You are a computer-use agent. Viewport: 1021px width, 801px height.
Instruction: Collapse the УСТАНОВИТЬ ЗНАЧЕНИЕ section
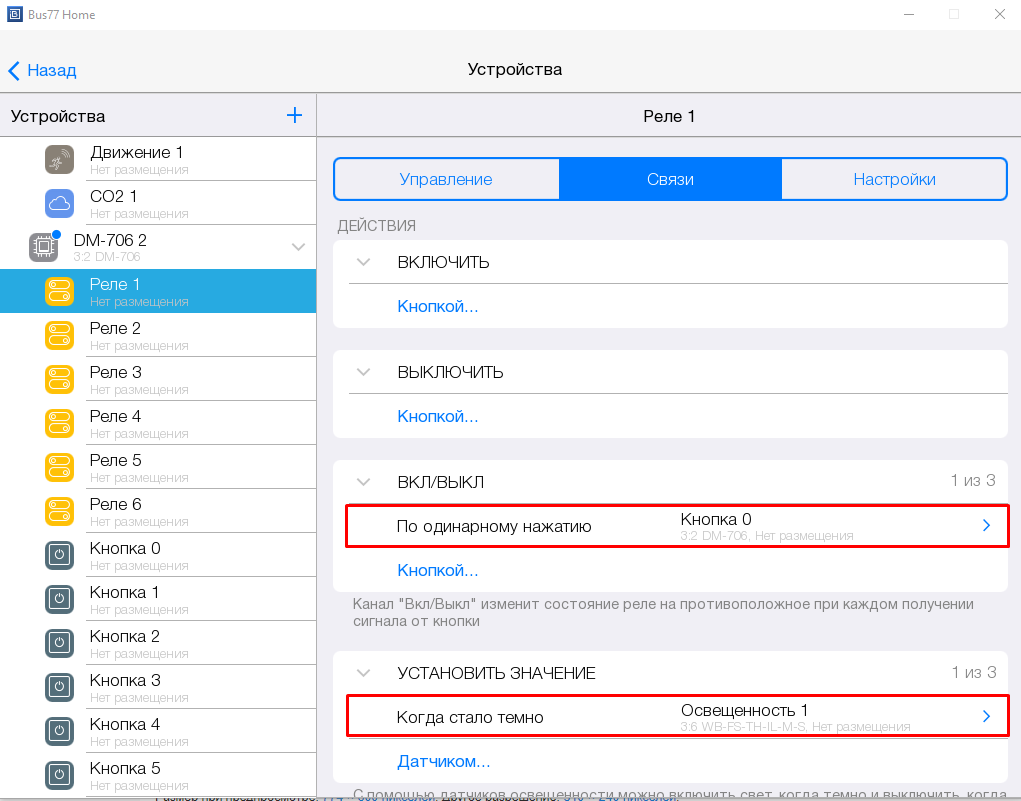(x=363, y=674)
